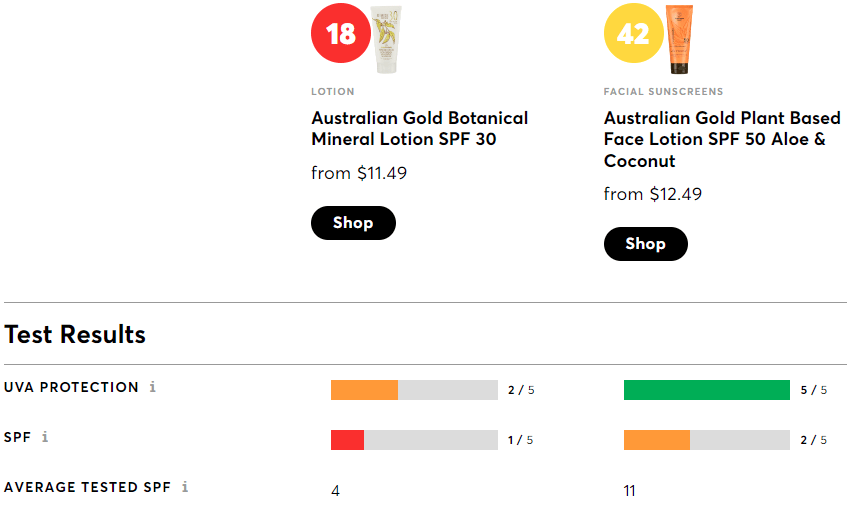Select the Botanical Mineral Lotion tube image

coord(387,40)
